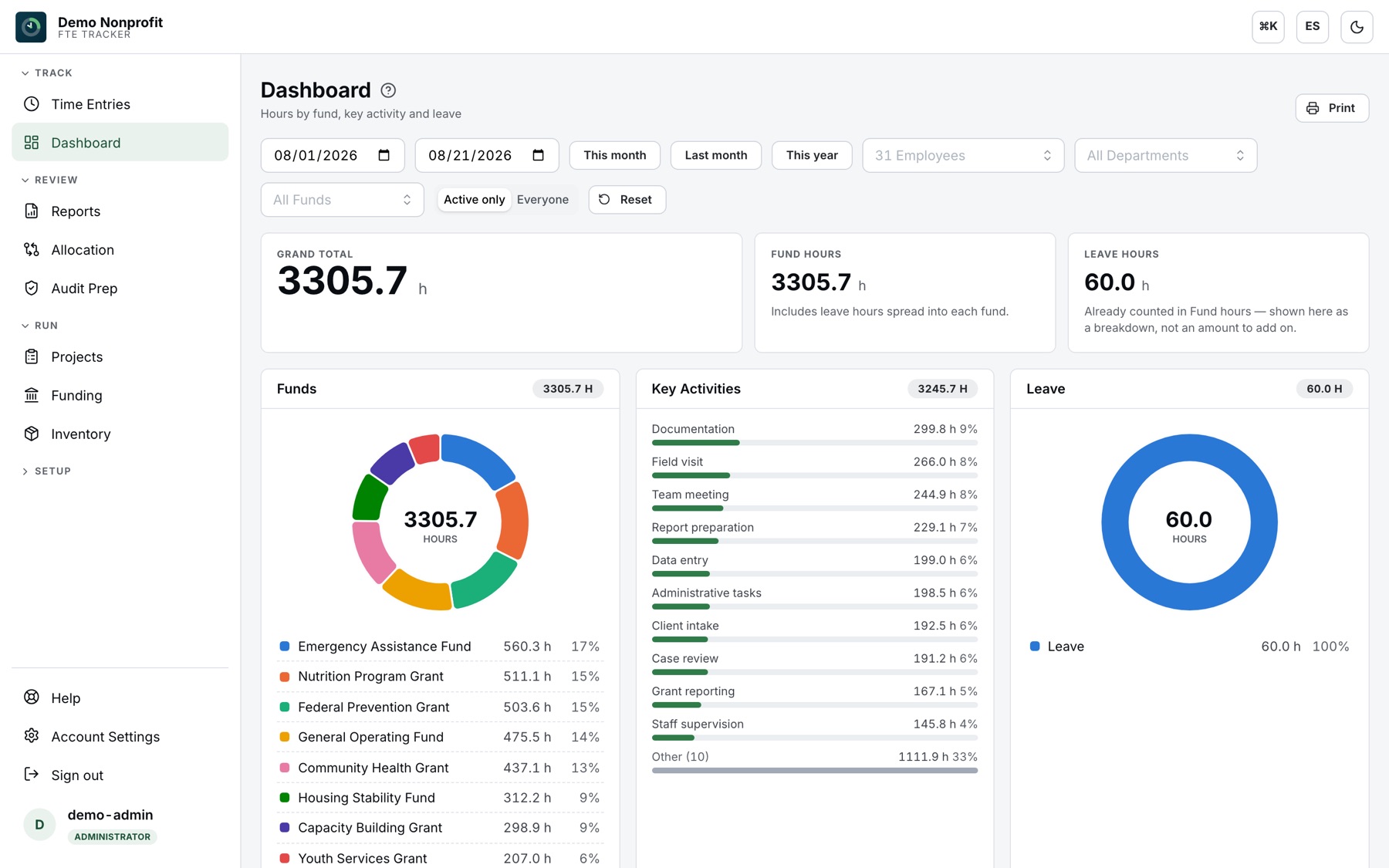Click the Dashboard grid icon in sidebar
The width and height of the screenshot is (1389, 868).
[x=32, y=143]
